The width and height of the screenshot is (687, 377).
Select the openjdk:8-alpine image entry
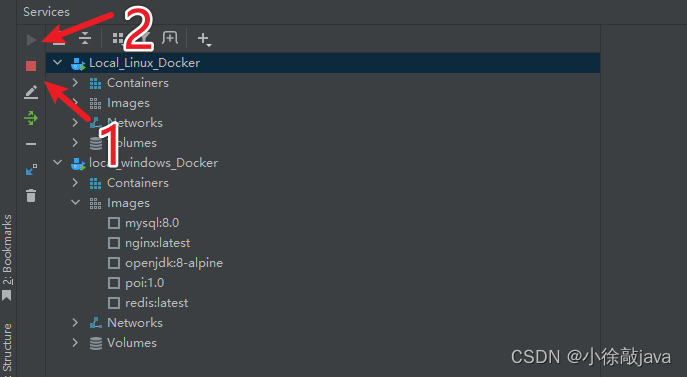tap(174, 263)
